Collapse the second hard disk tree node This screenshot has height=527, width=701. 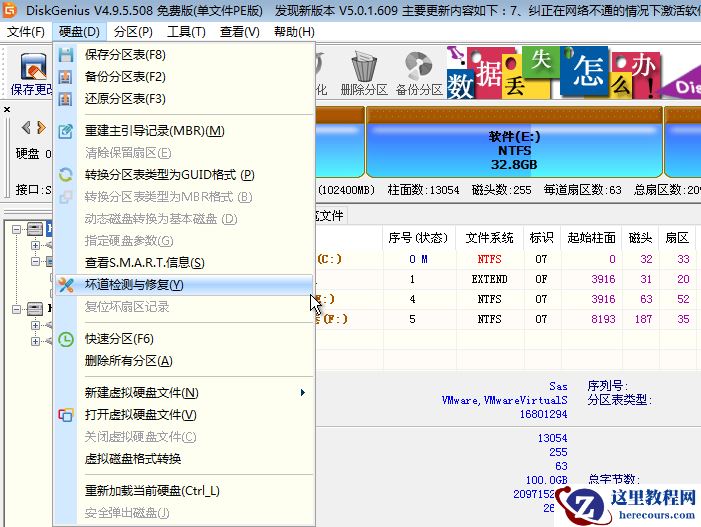tap(17, 309)
